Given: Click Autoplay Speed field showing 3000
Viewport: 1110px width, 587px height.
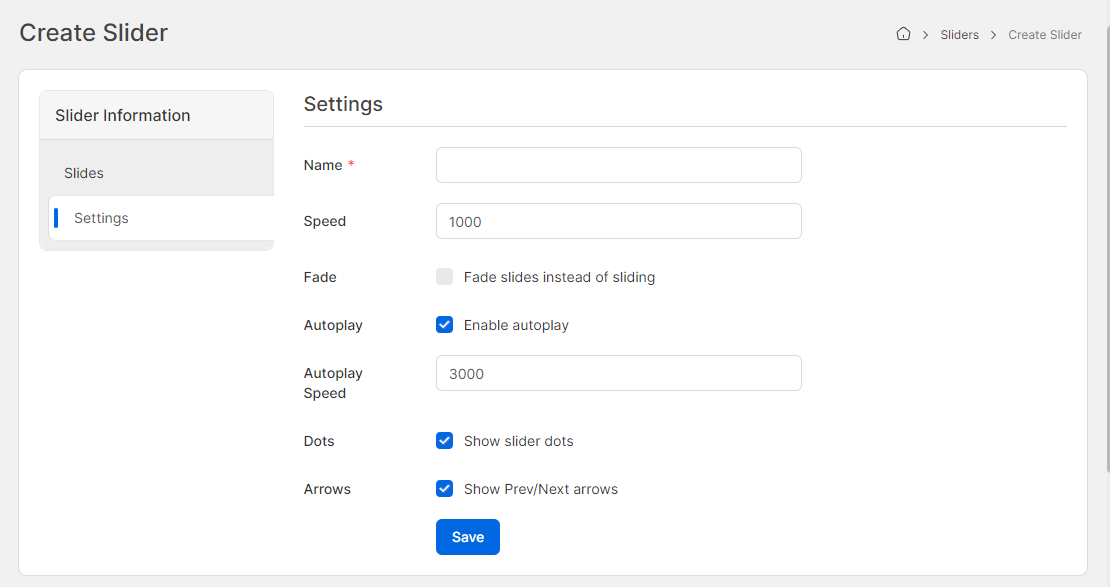Looking at the screenshot, I should click(619, 373).
